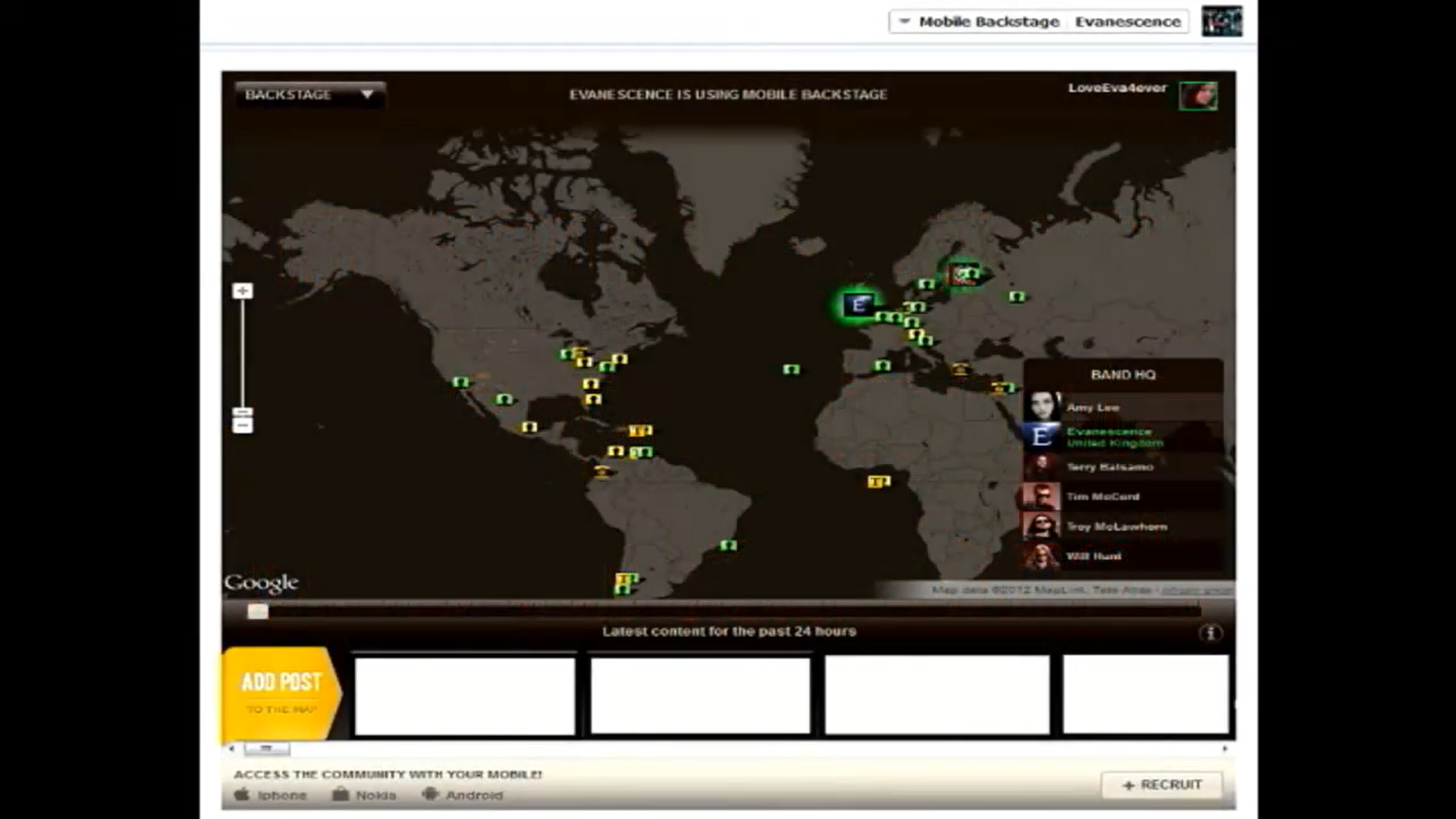Click the Iphone app link
The height and width of the screenshot is (819, 1456).
click(x=271, y=795)
